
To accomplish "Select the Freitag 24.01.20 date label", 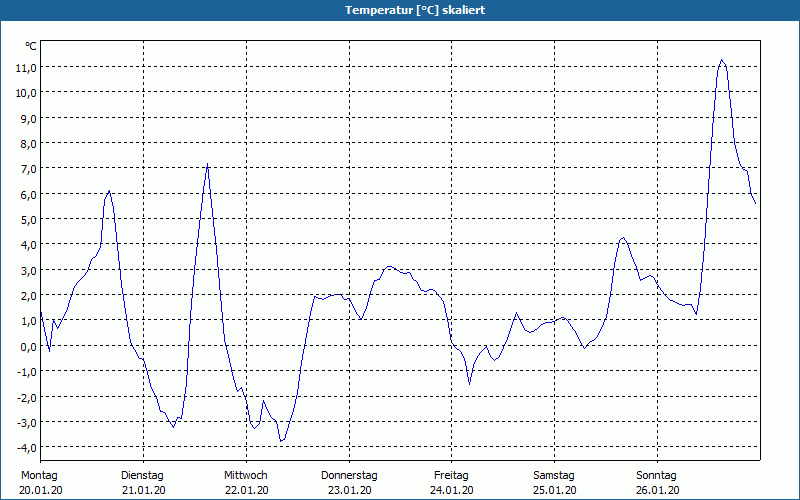I will point(451,482).
